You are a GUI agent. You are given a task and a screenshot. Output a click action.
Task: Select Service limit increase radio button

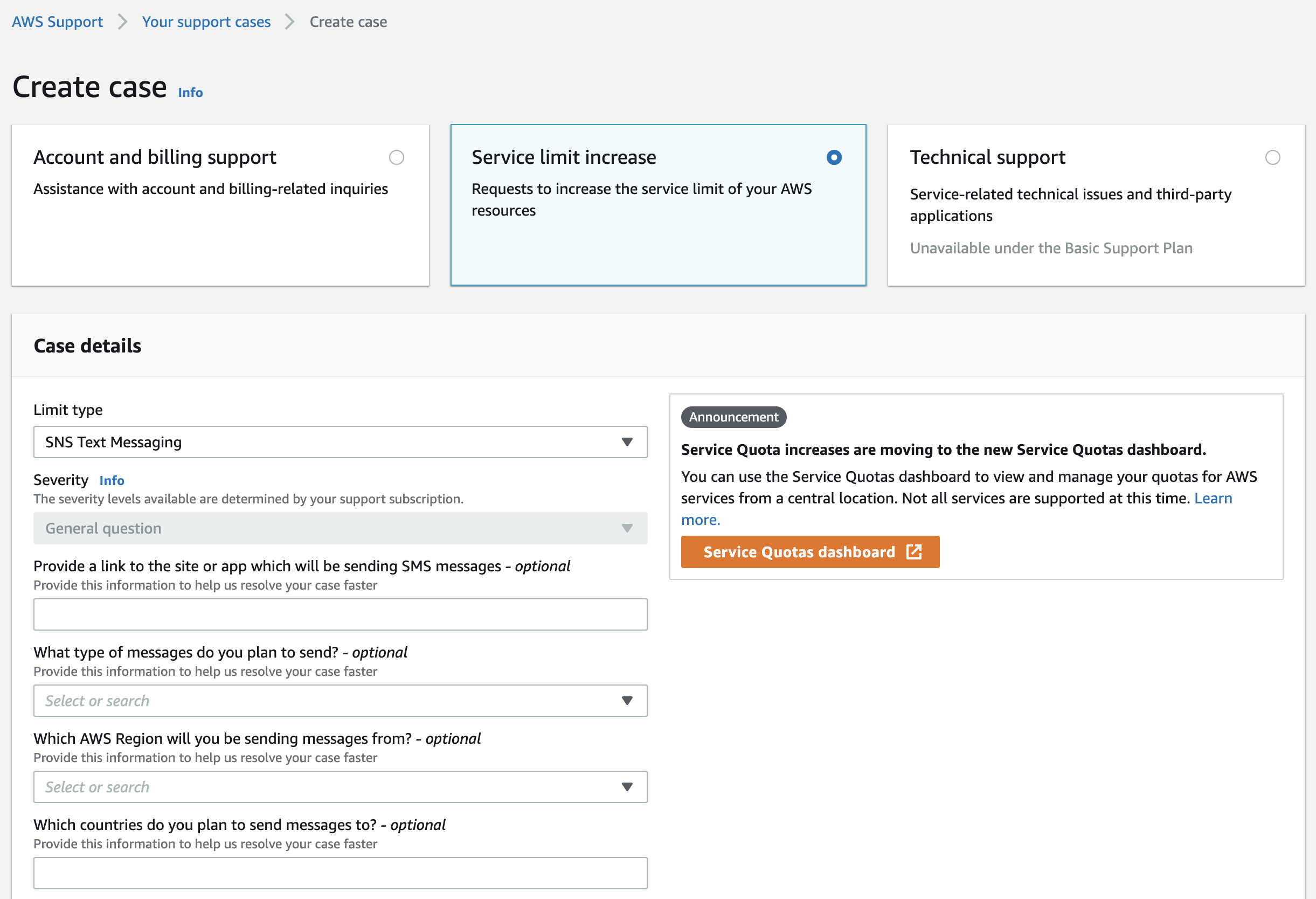click(834, 157)
